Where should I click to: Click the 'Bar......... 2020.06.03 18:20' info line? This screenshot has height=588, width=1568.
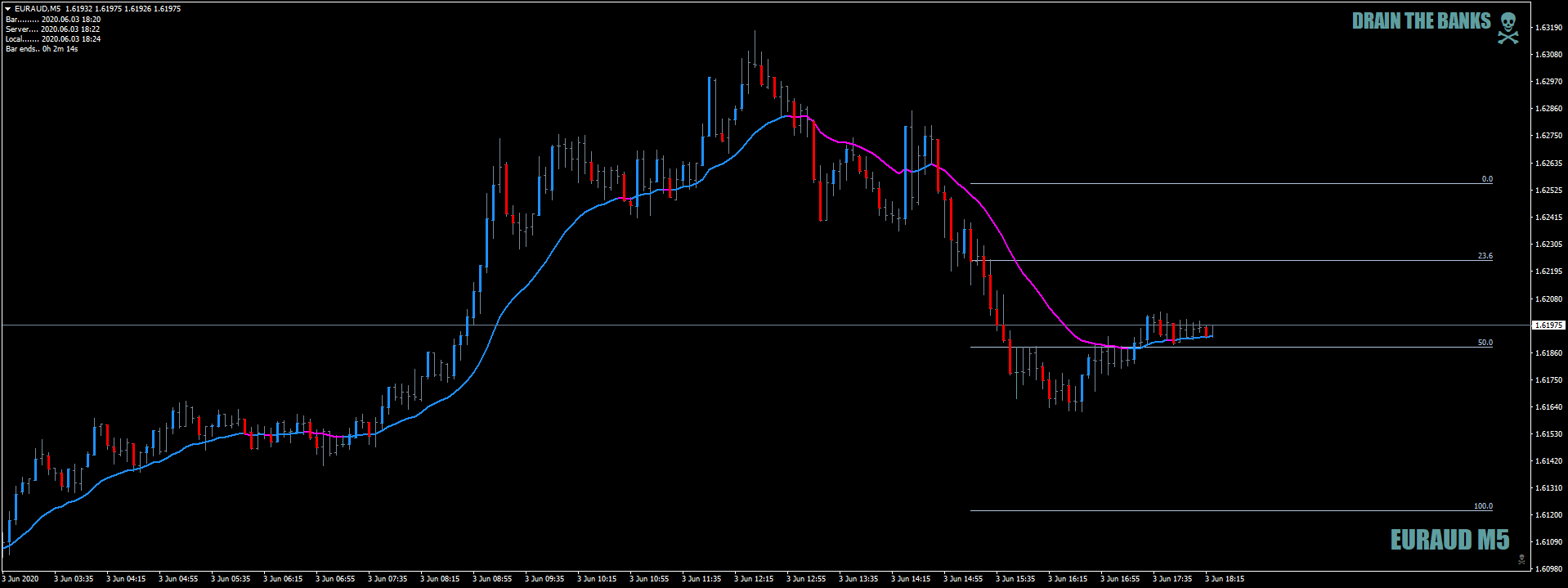pos(53,19)
